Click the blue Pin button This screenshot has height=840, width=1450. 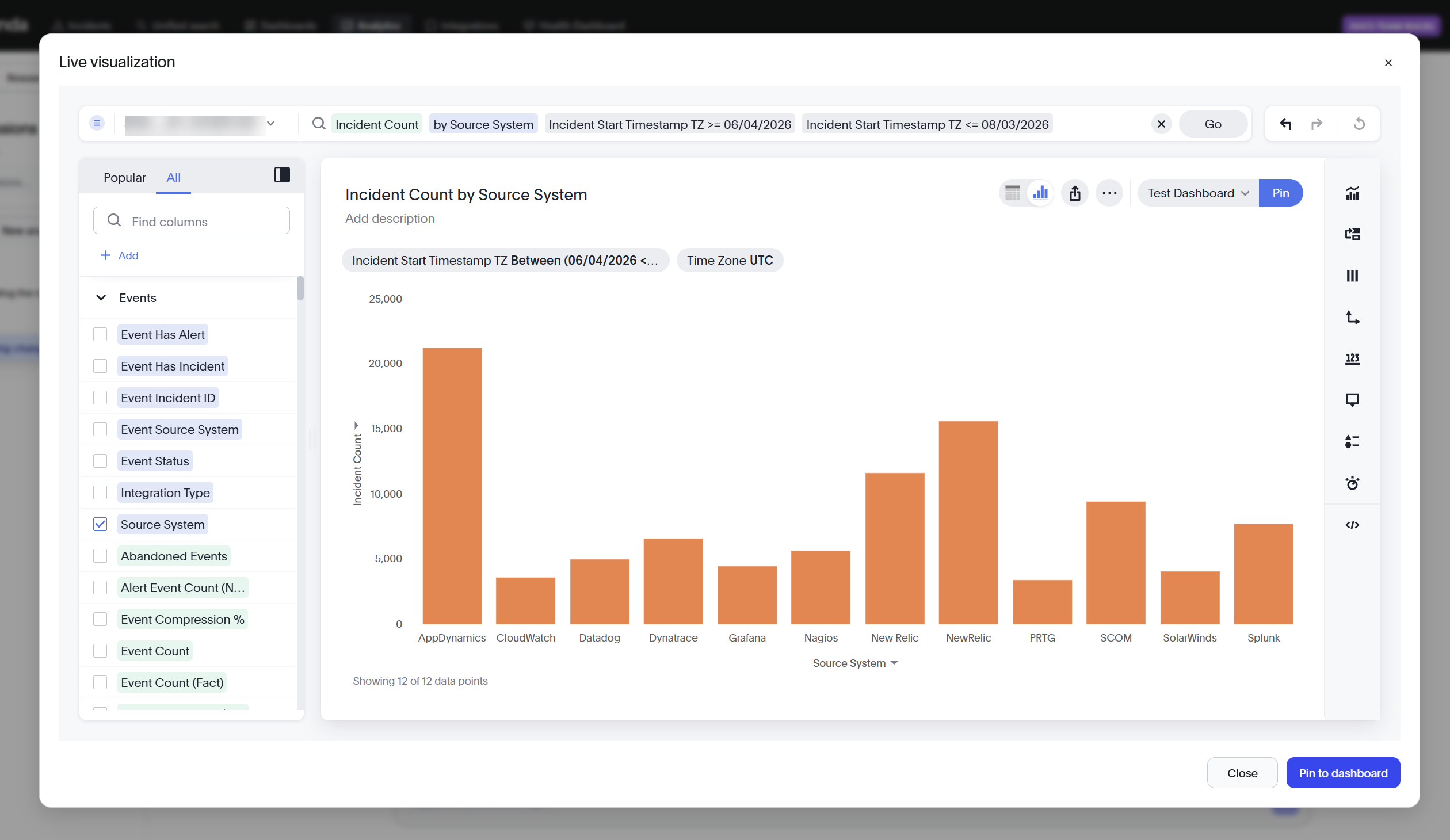[1281, 193]
